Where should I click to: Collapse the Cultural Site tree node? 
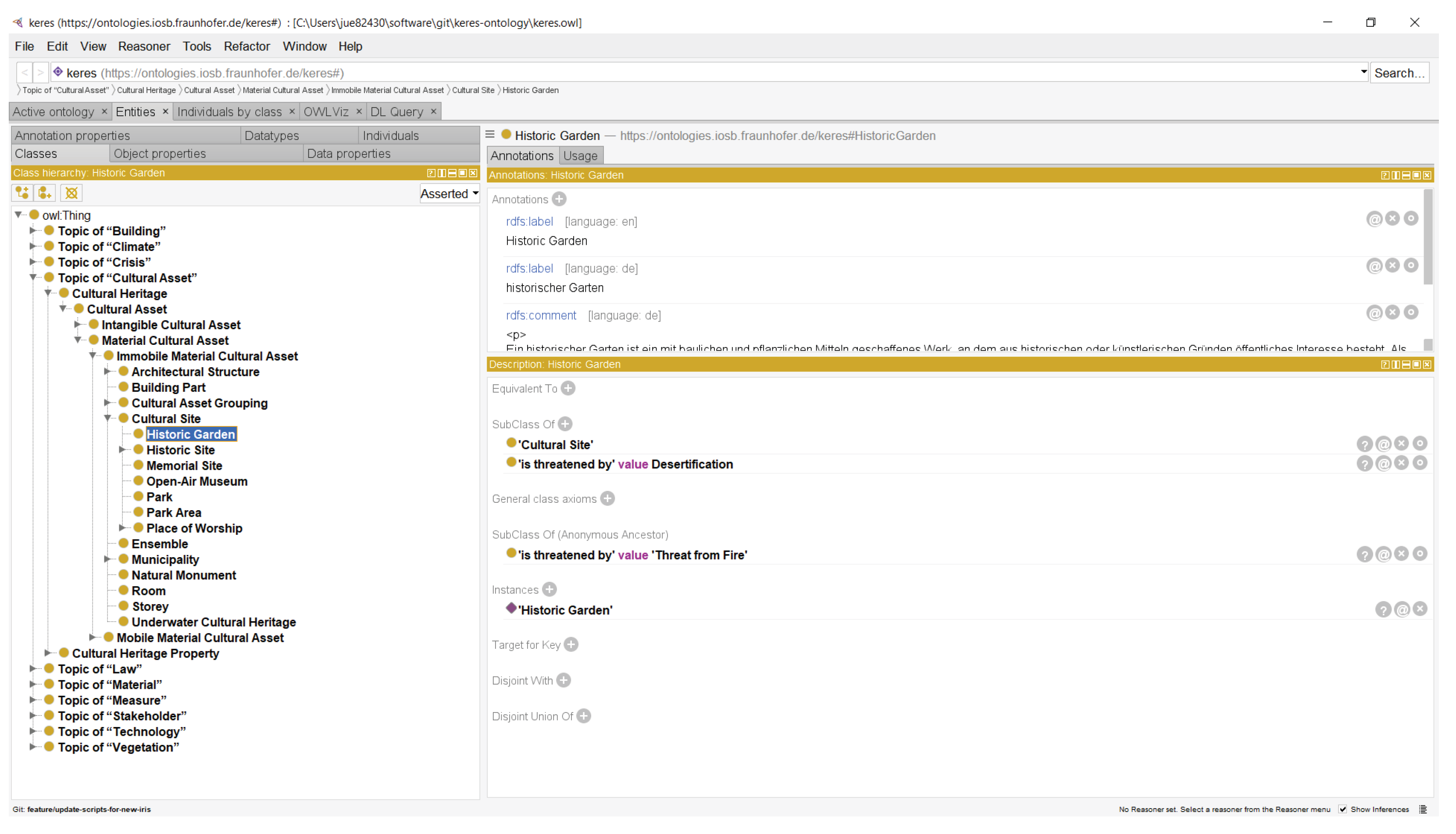[x=107, y=419]
